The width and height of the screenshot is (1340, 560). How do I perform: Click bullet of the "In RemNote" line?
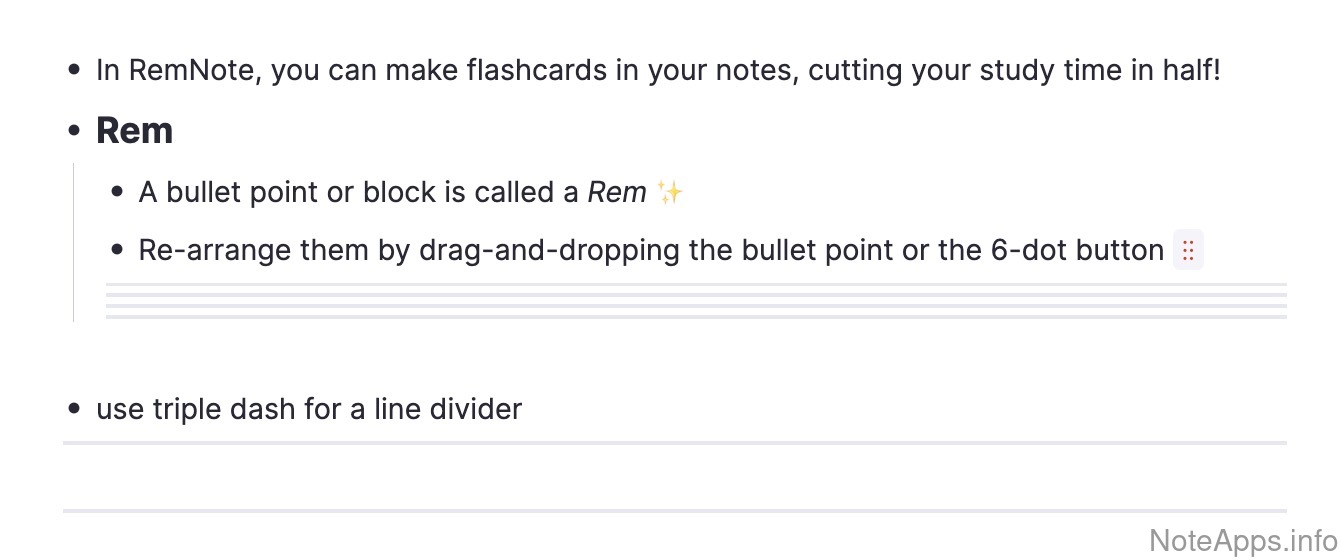(x=74, y=72)
